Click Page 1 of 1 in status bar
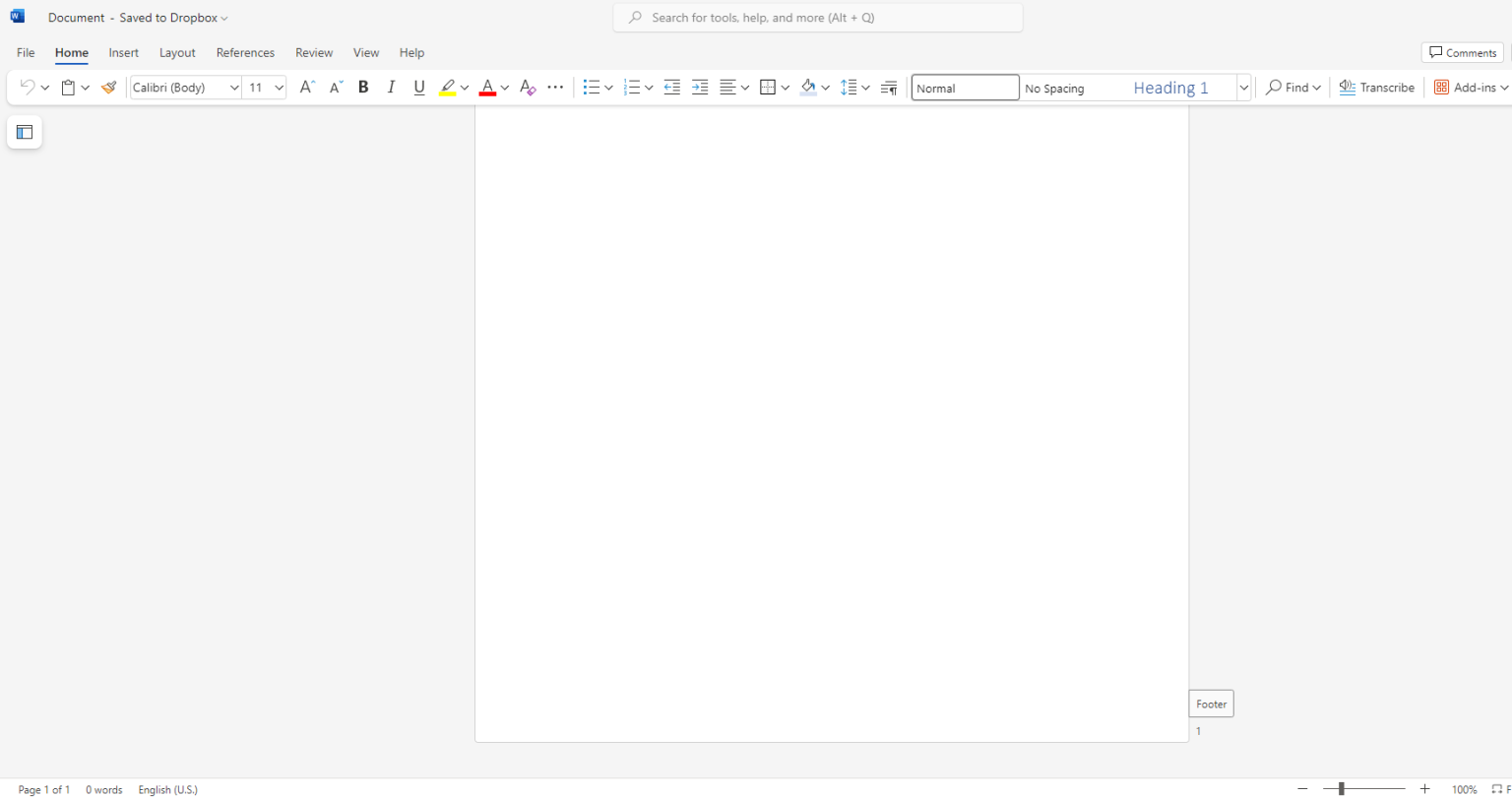 (44, 789)
